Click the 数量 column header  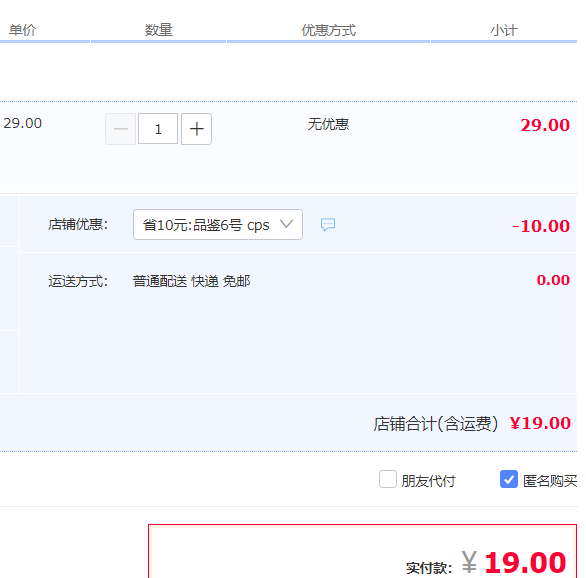158,30
